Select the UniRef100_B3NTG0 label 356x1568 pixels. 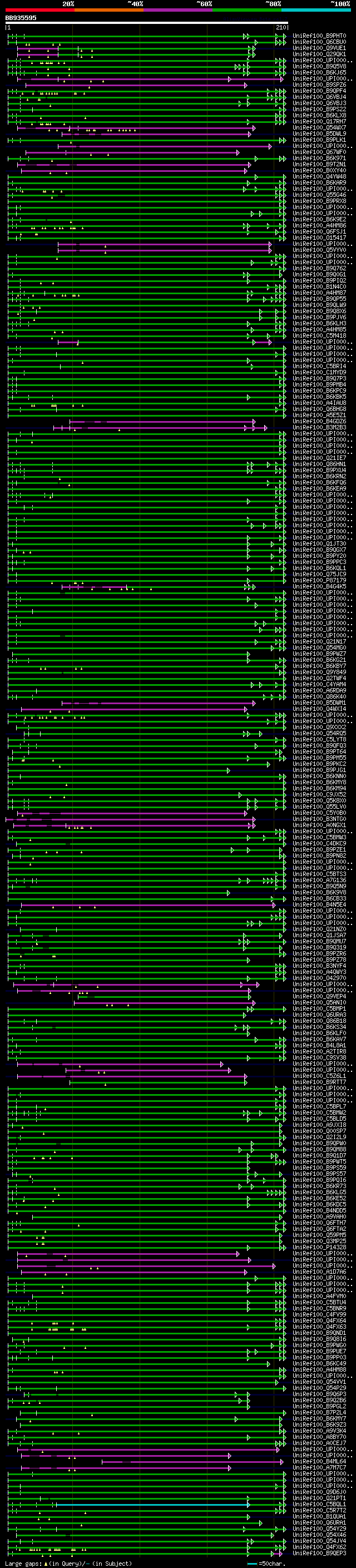point(319,819)
